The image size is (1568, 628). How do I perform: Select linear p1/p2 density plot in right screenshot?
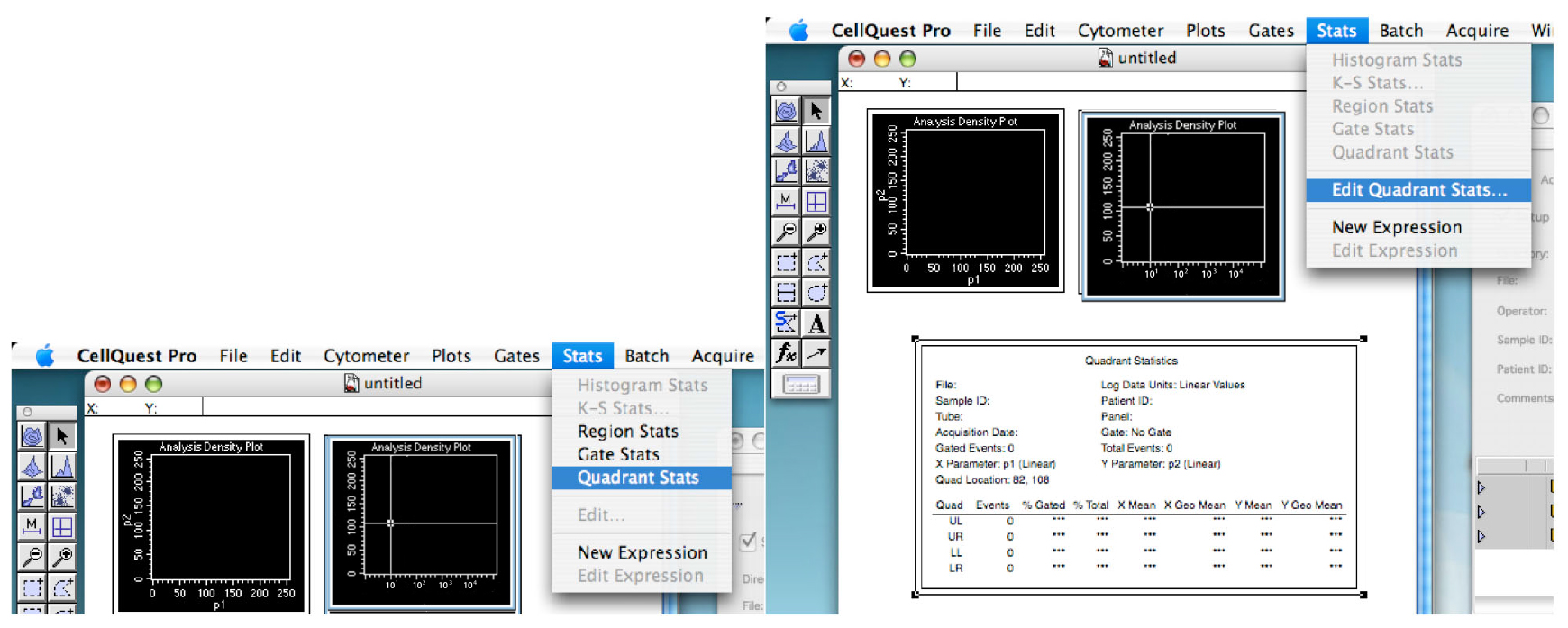coord(965,200)
